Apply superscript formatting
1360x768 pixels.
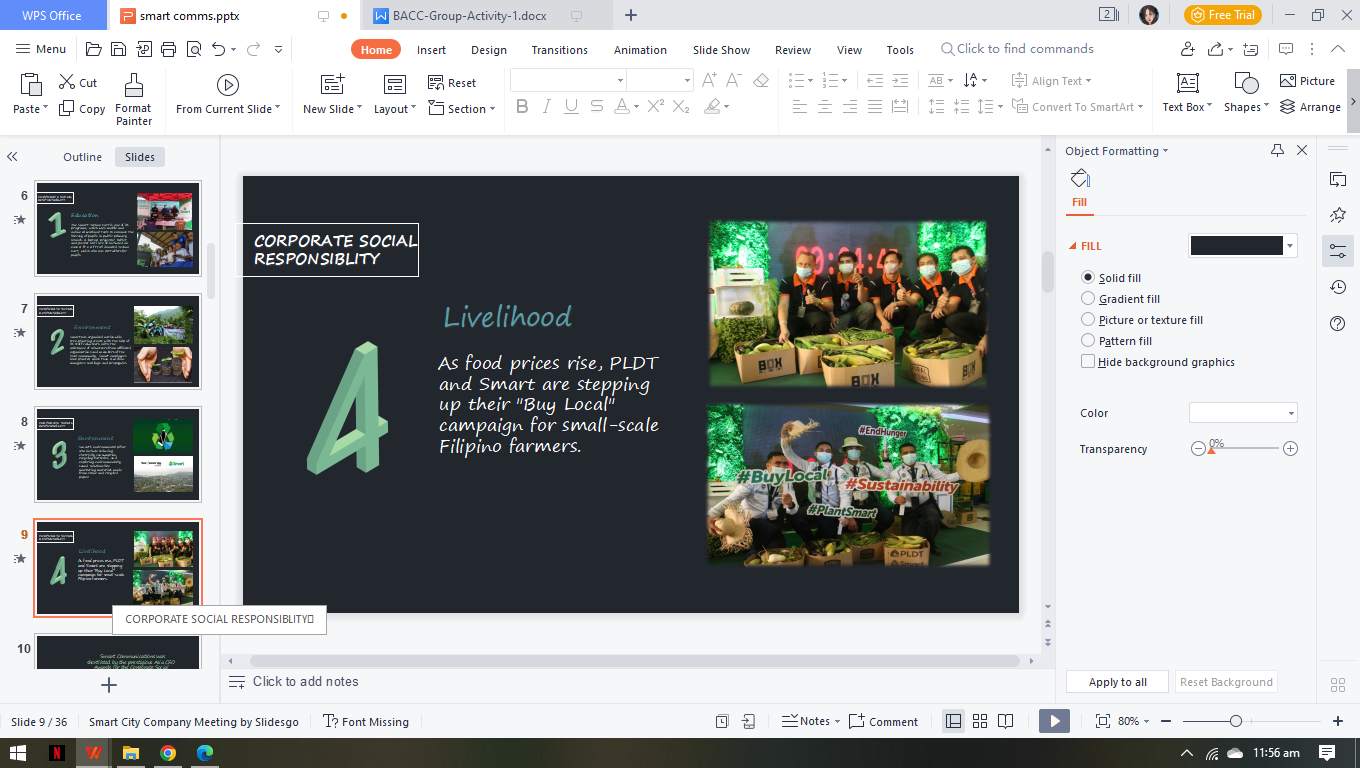coord(656,106)
